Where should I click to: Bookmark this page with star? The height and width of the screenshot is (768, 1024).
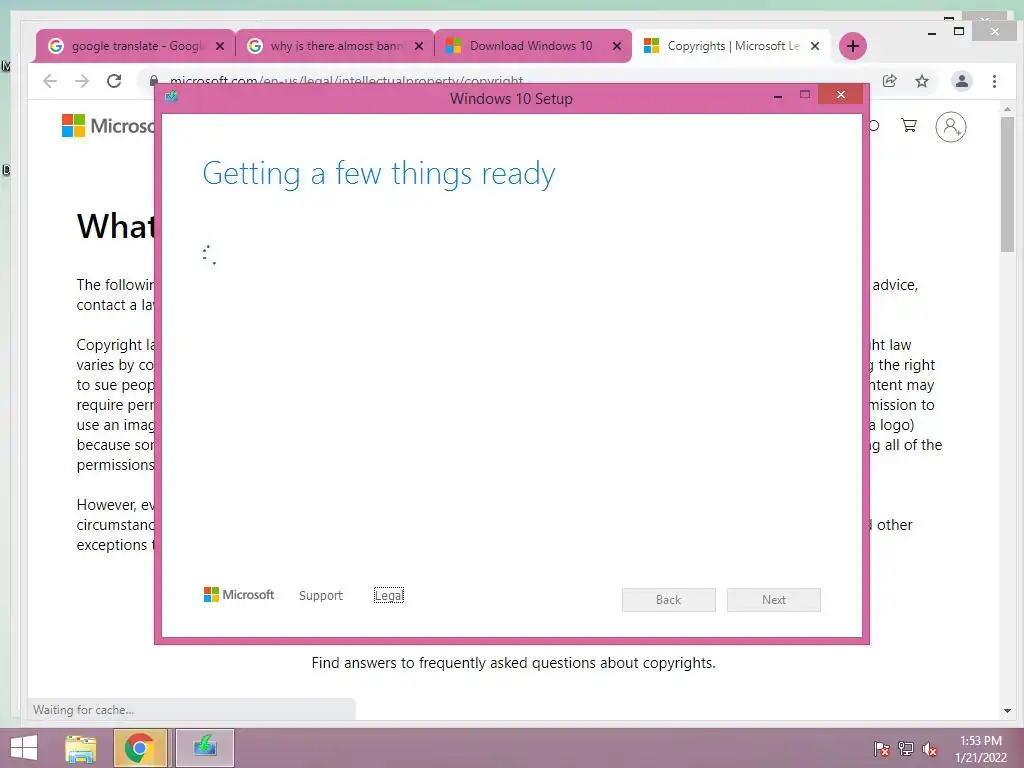921,81
